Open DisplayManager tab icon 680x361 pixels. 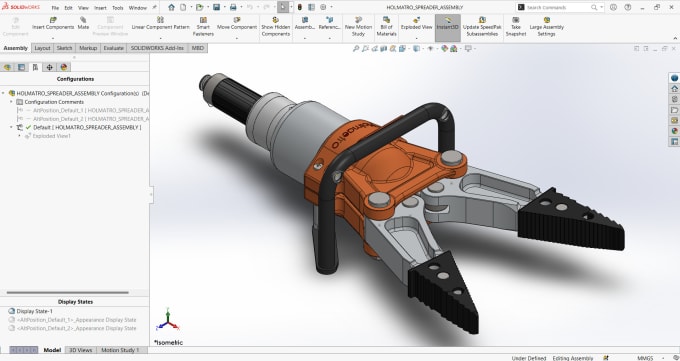(64, 67)
